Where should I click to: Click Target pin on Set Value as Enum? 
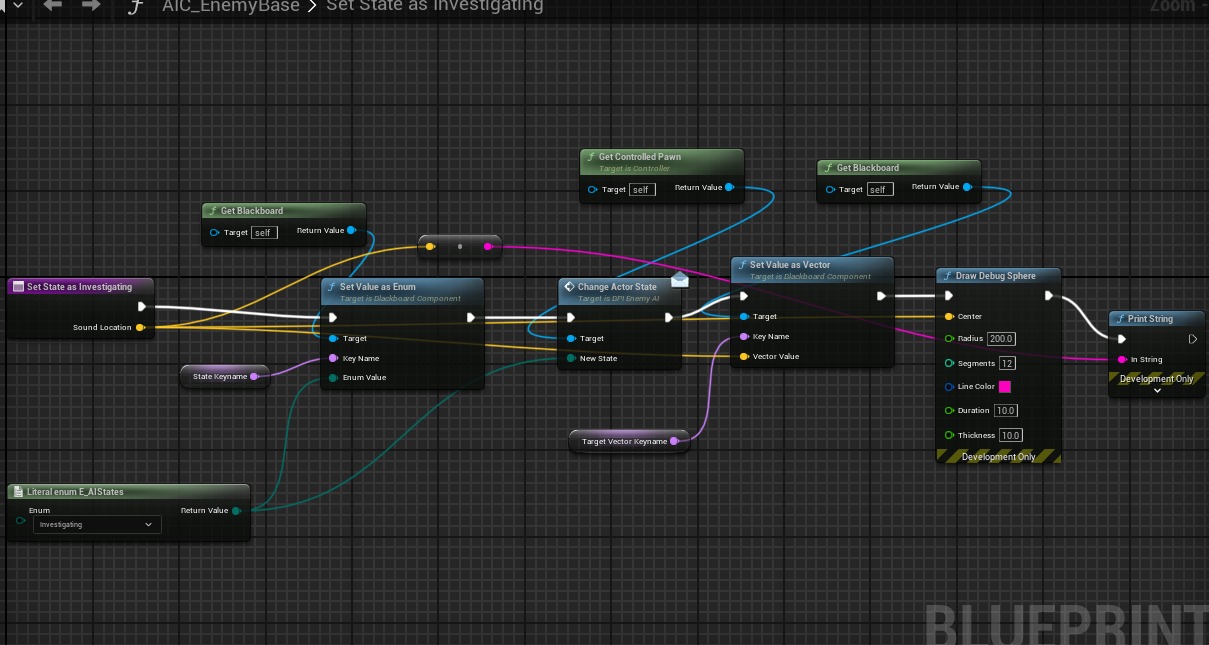[333, 339]
